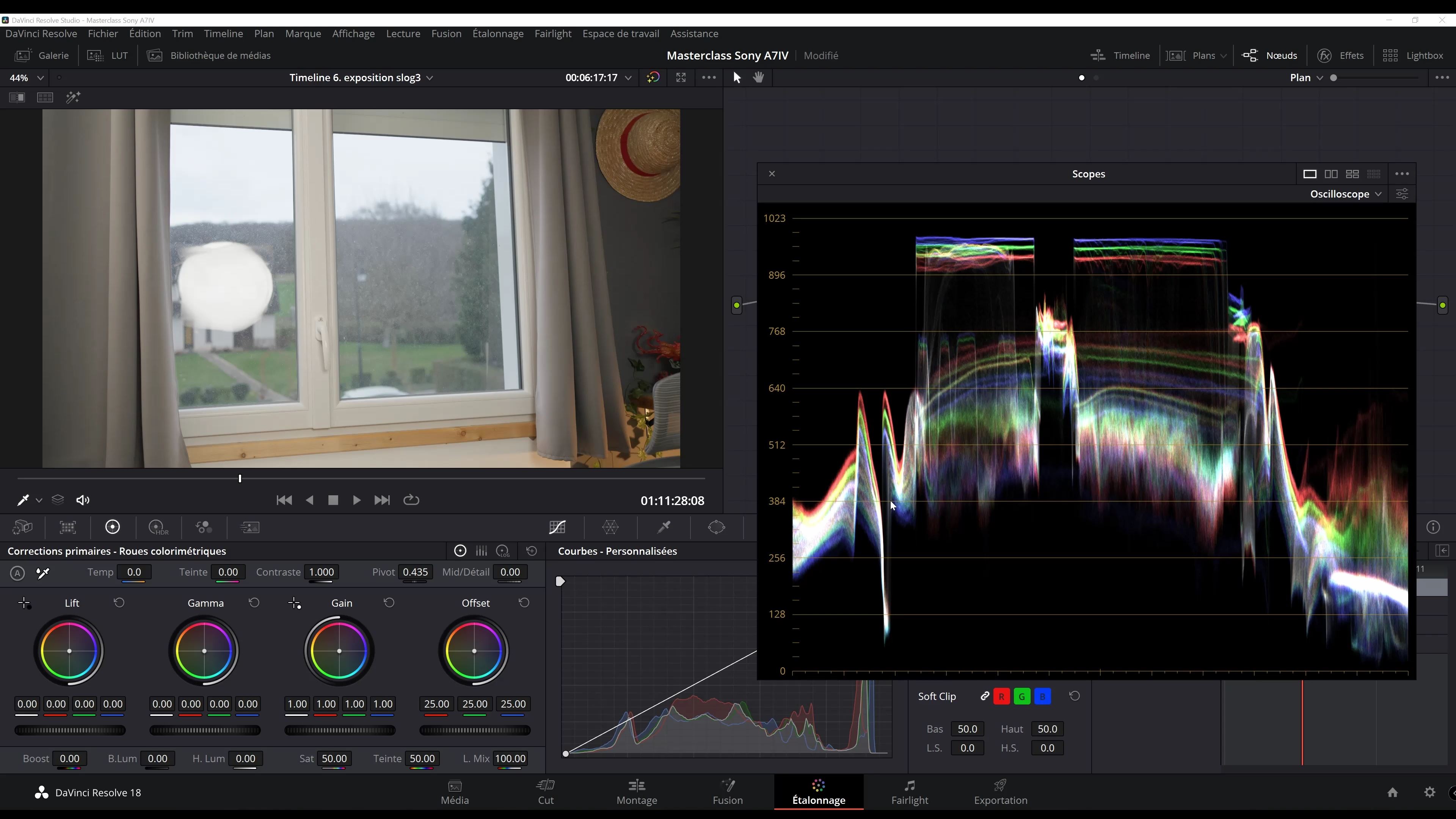Toggle loop playback
Viewport: 1456px width, 819px height.
(x=411, y=500)
